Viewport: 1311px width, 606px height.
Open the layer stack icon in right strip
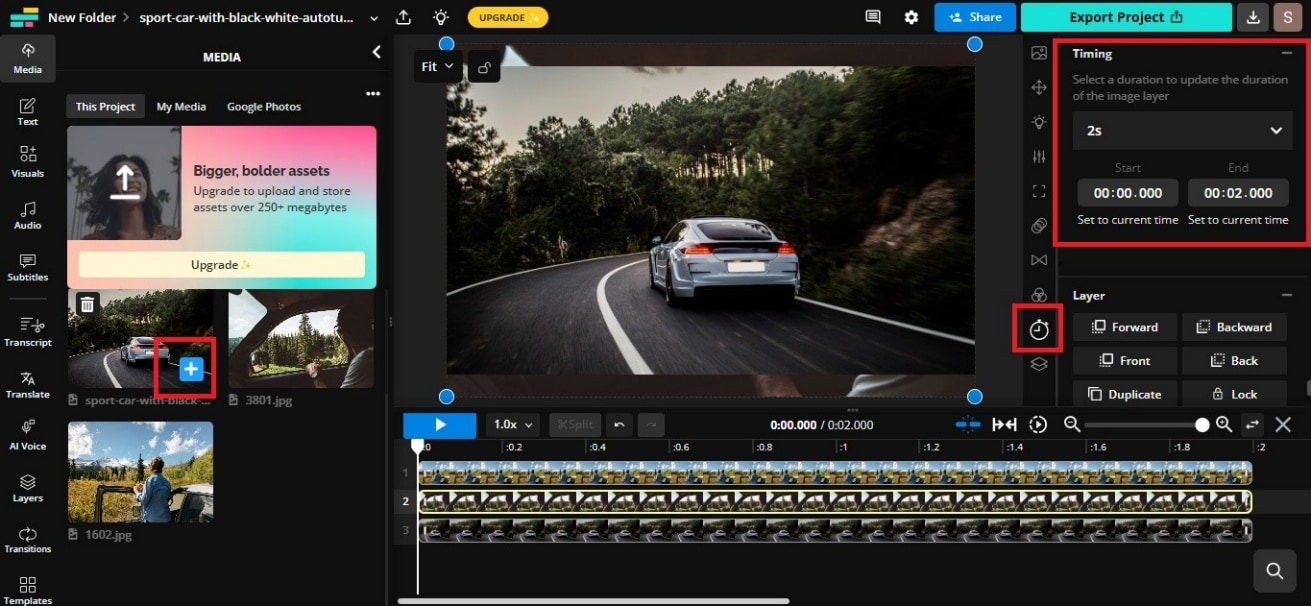pos(1039,364)
